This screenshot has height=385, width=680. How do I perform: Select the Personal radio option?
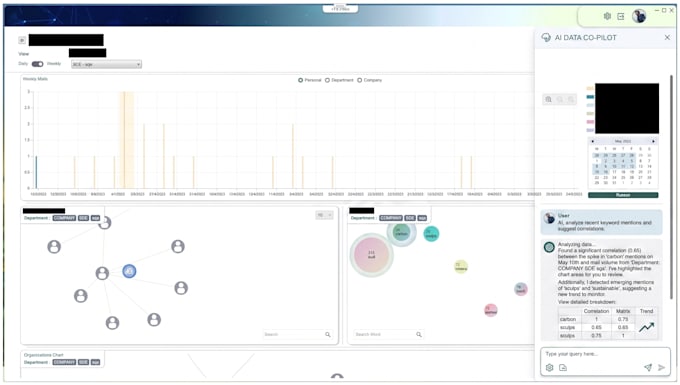pos(300,80)
